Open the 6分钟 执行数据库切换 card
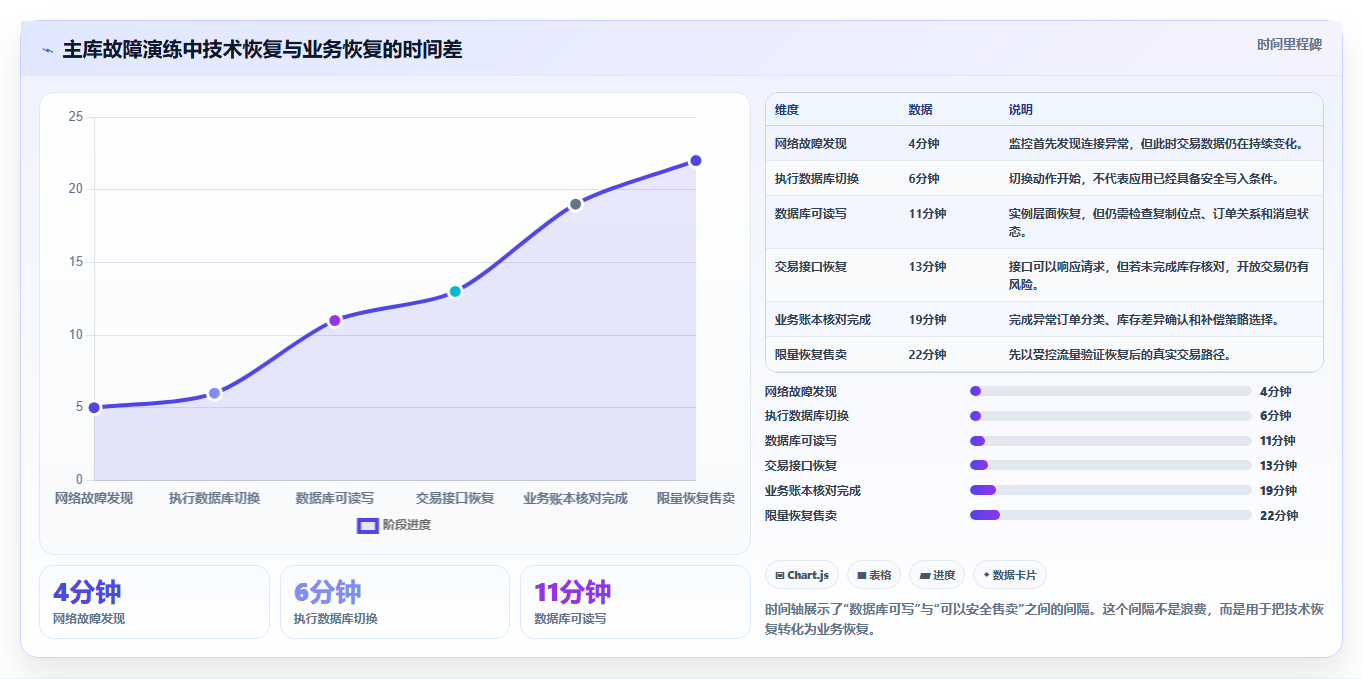This screenshot has height=679, width=1363. tap(395, 602)
